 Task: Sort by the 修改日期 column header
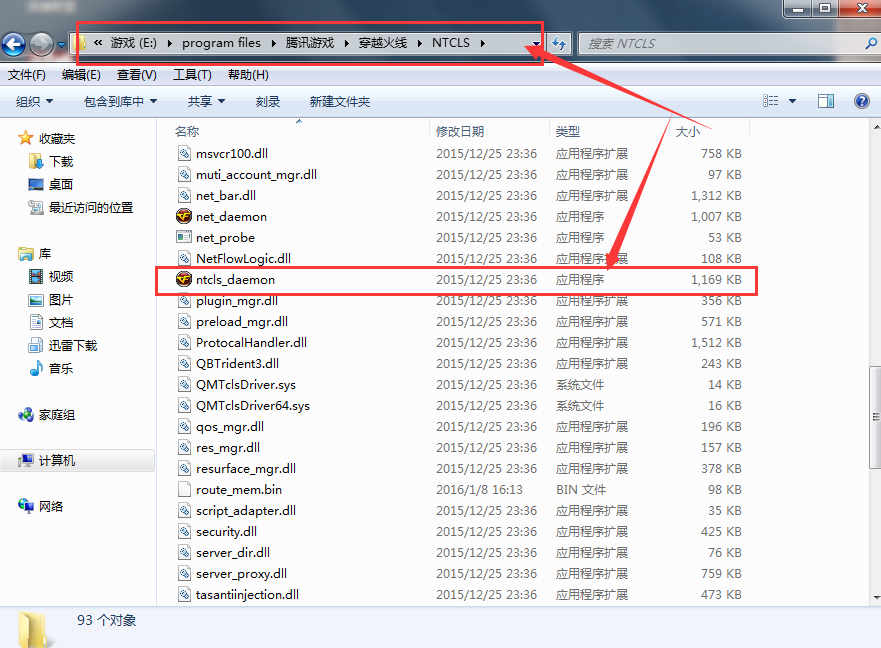[x=460, y=132]
